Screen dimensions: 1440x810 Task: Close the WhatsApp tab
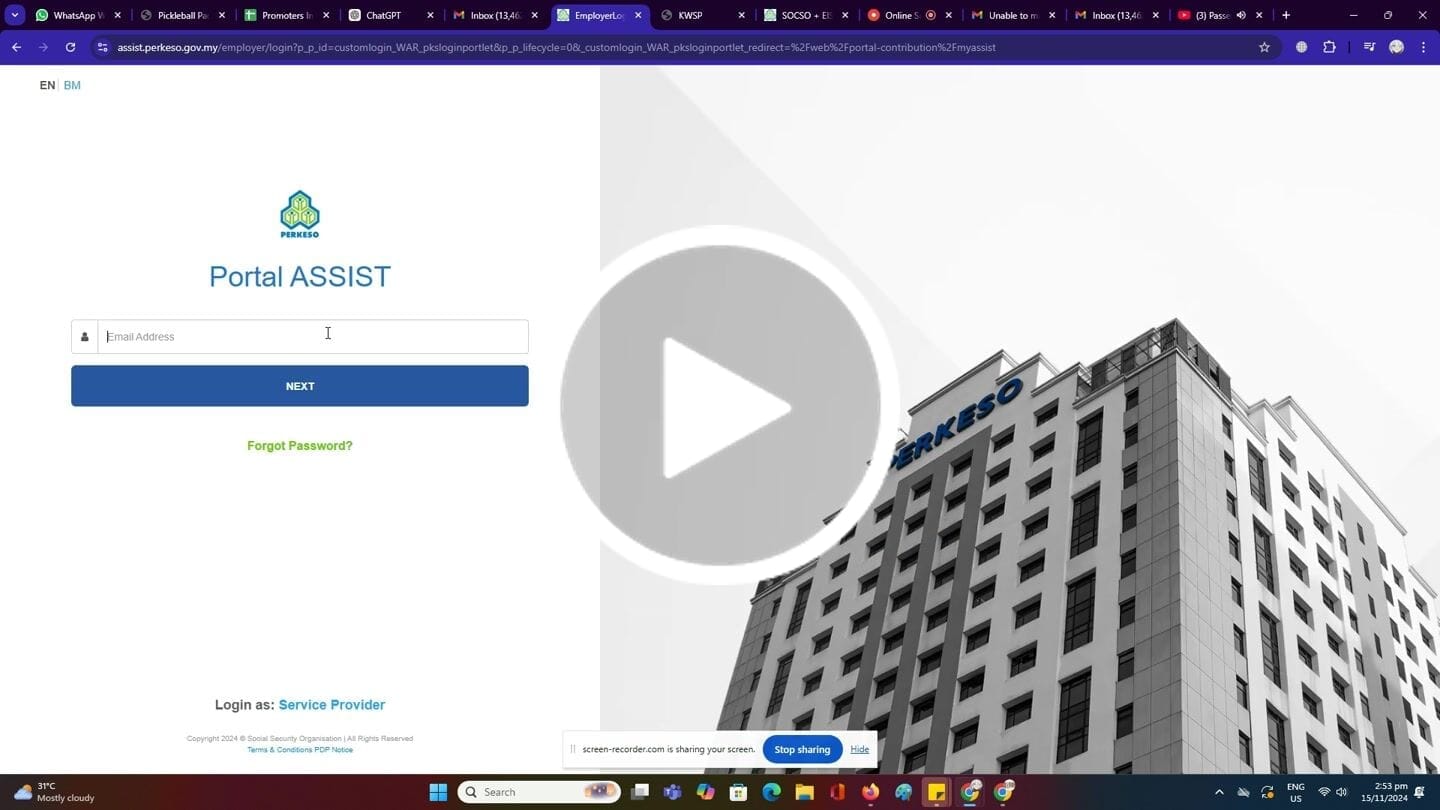[x=117, y=15]
